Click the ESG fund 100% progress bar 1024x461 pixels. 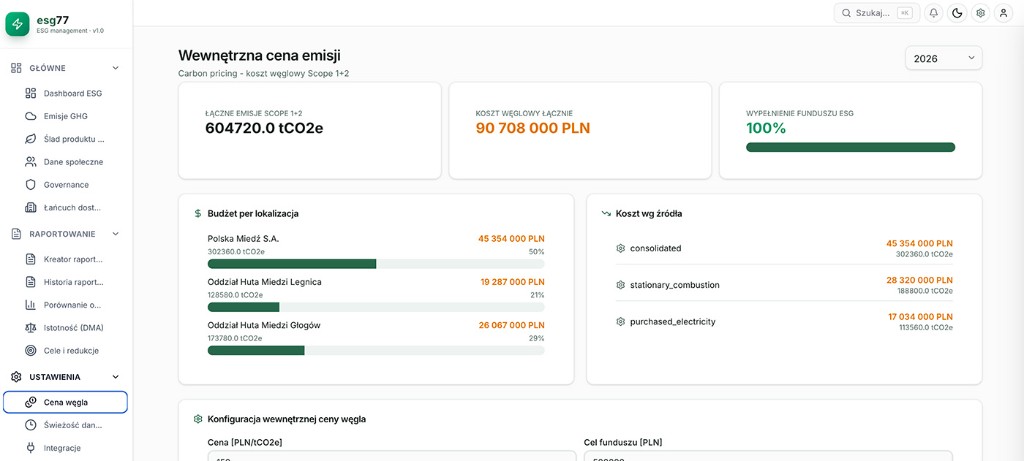[850, 148]
